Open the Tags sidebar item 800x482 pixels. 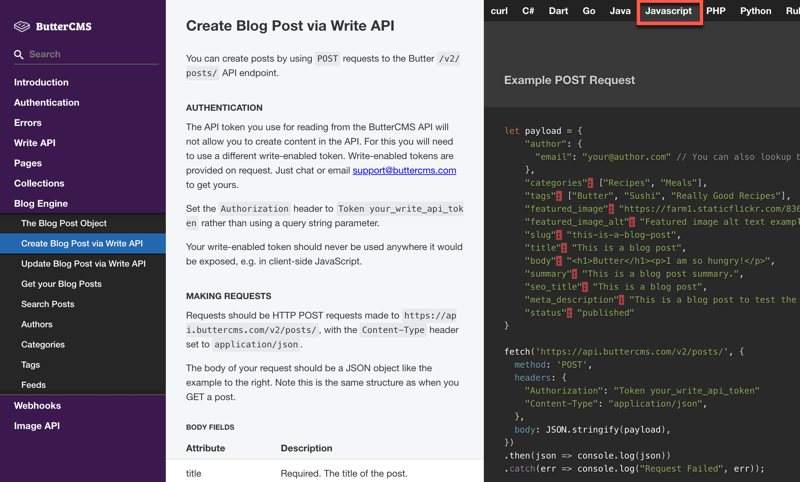(x=31, y=365)
